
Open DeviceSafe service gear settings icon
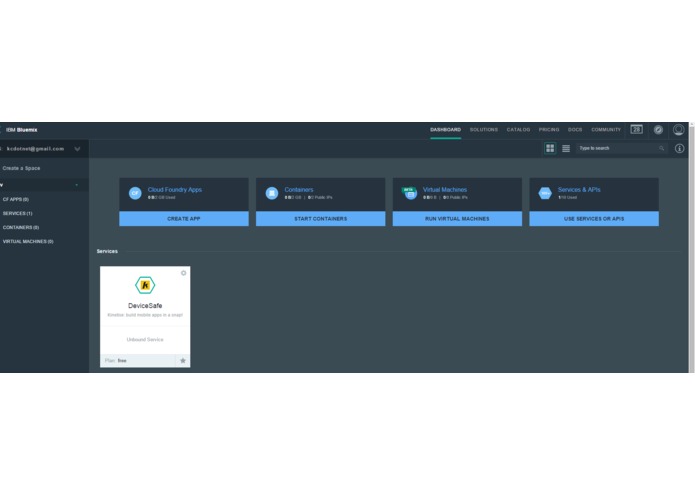pyautogui.click(x=183, y=273)
